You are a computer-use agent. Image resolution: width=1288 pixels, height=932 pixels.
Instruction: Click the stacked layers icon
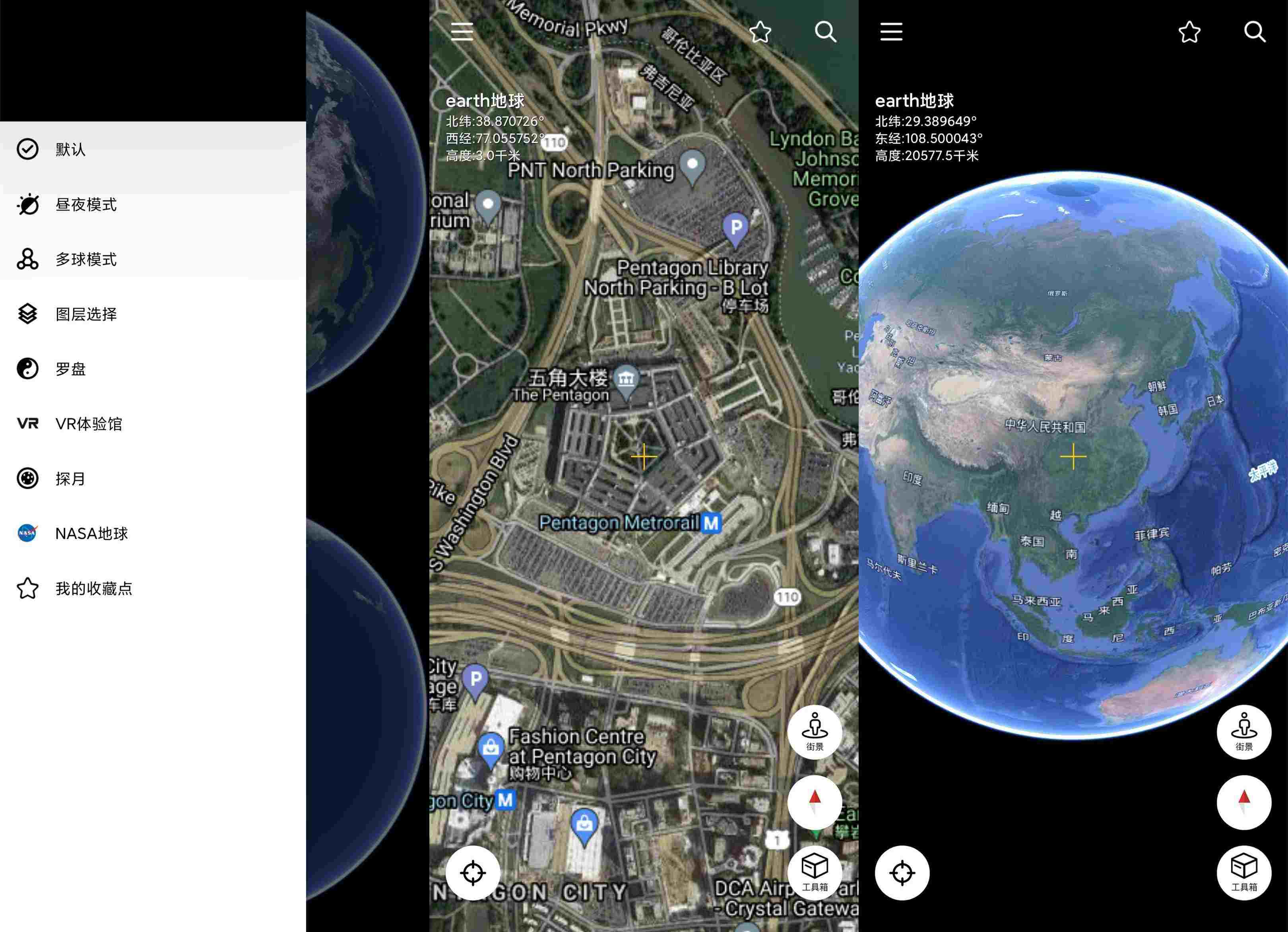point(27,314)
